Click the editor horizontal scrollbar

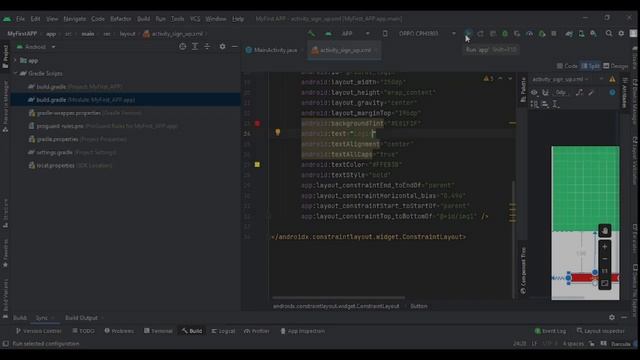[339, 298]
